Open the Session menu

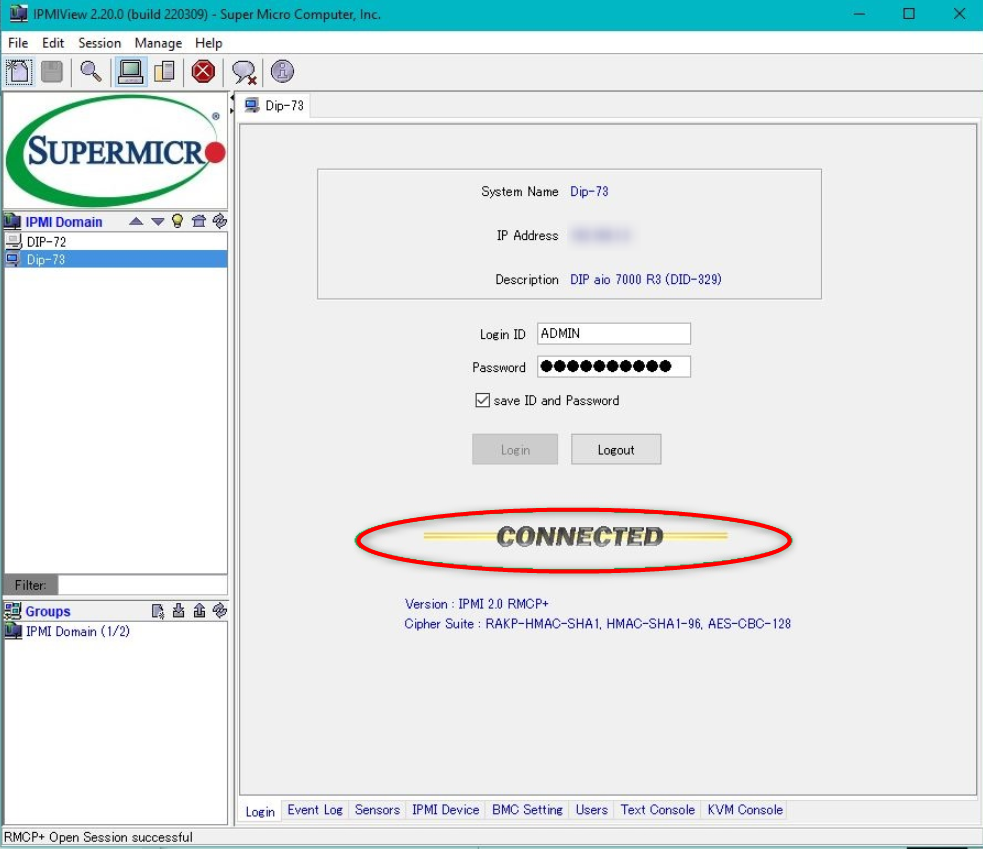[100, 43]
